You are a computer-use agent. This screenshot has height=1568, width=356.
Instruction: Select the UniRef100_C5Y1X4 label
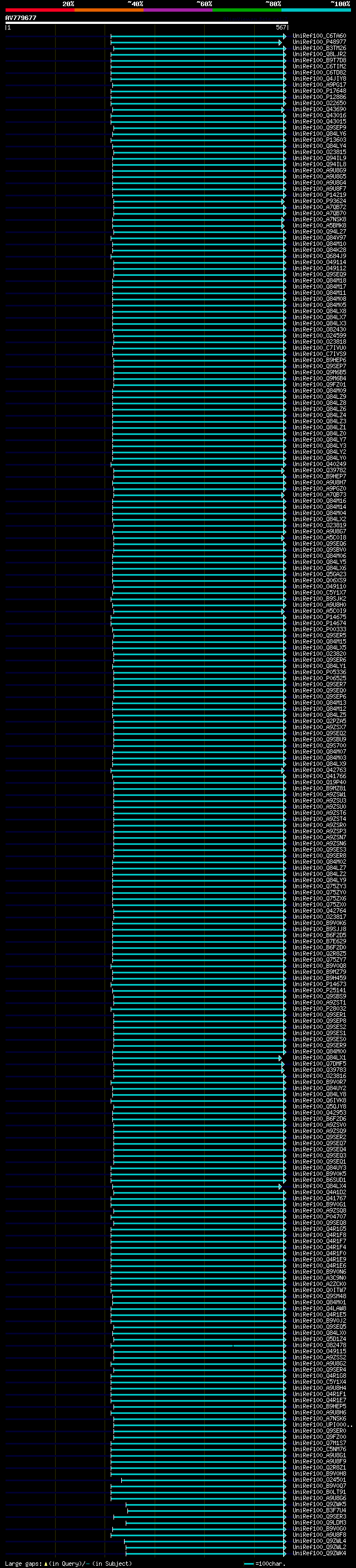coord(319,1382)
